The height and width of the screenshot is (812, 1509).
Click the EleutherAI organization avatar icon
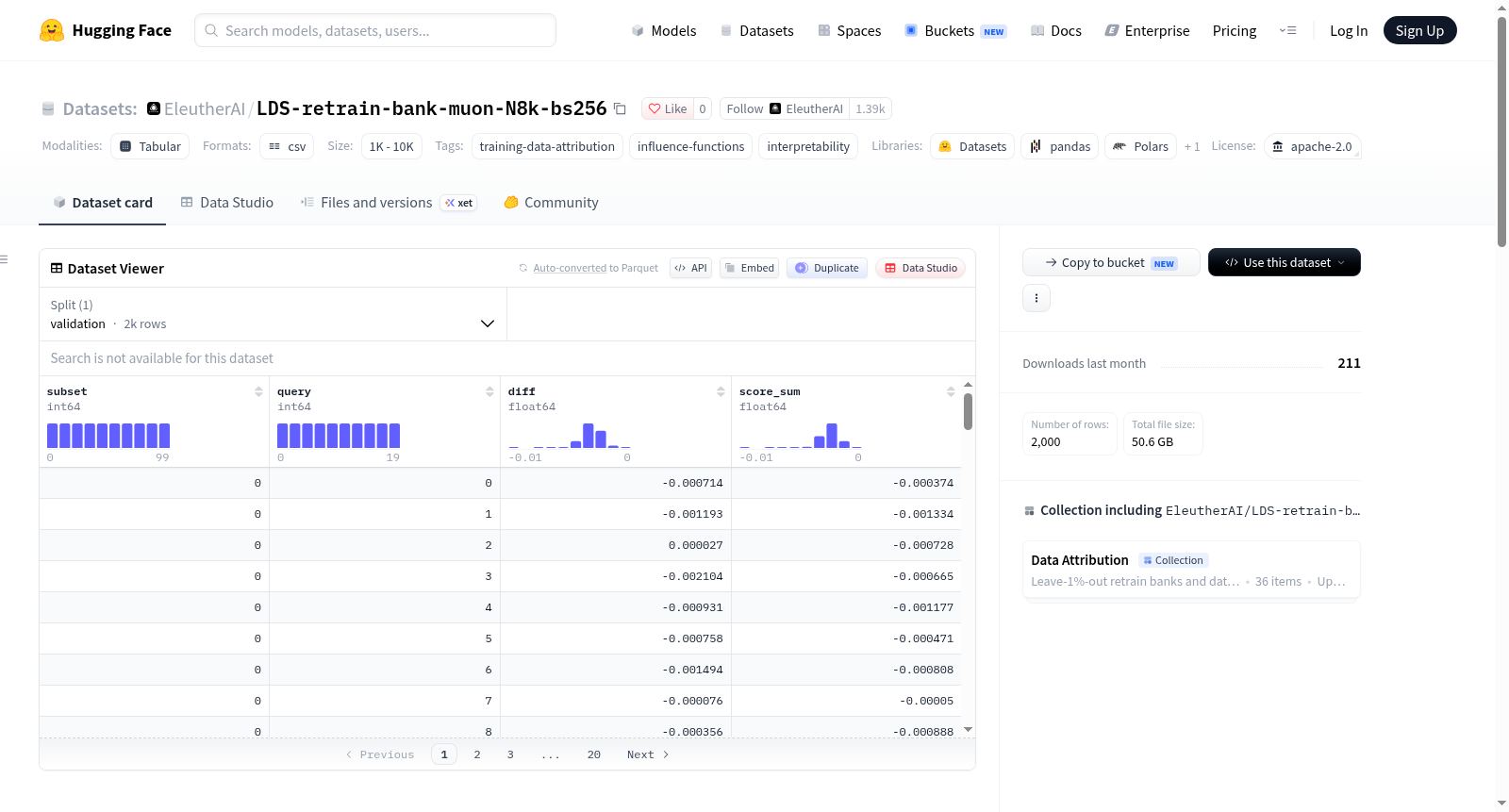click(x=154, y=108)
